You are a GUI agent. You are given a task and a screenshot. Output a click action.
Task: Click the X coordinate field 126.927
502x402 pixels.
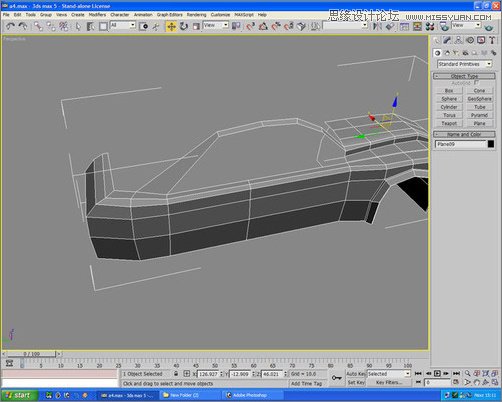(x=208, y=374)
